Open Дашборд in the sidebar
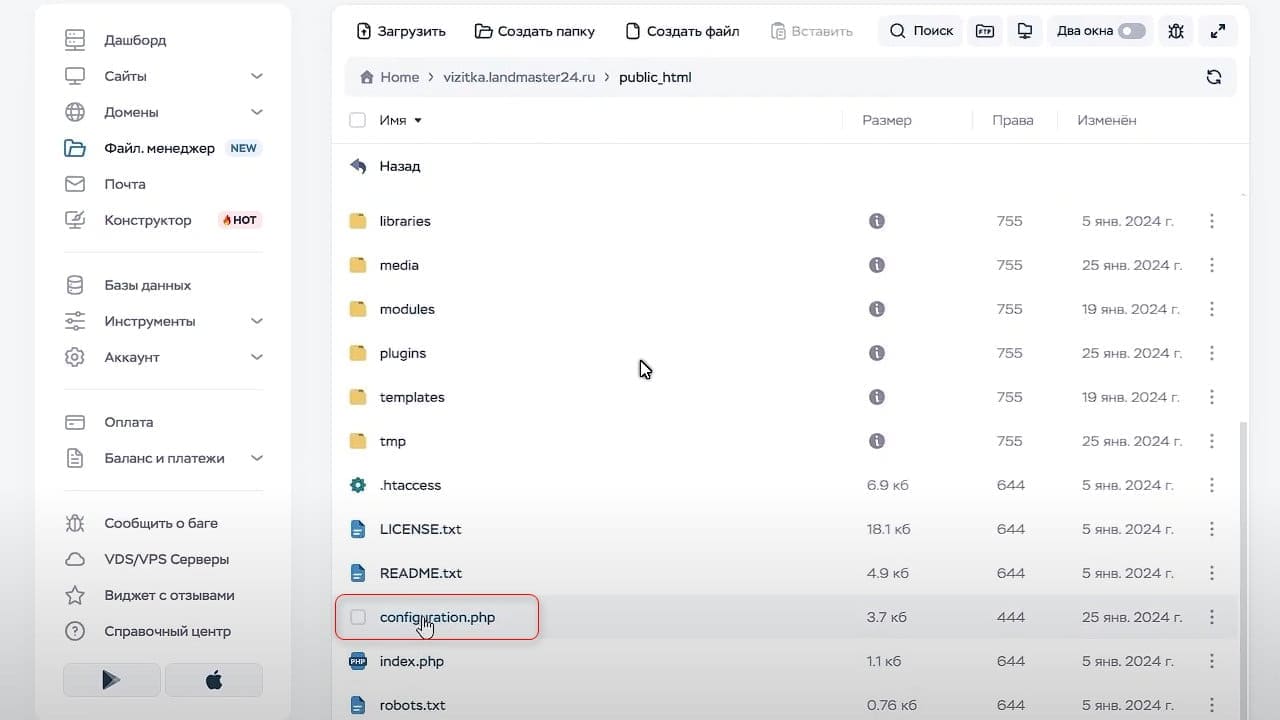 pos(135,40)
